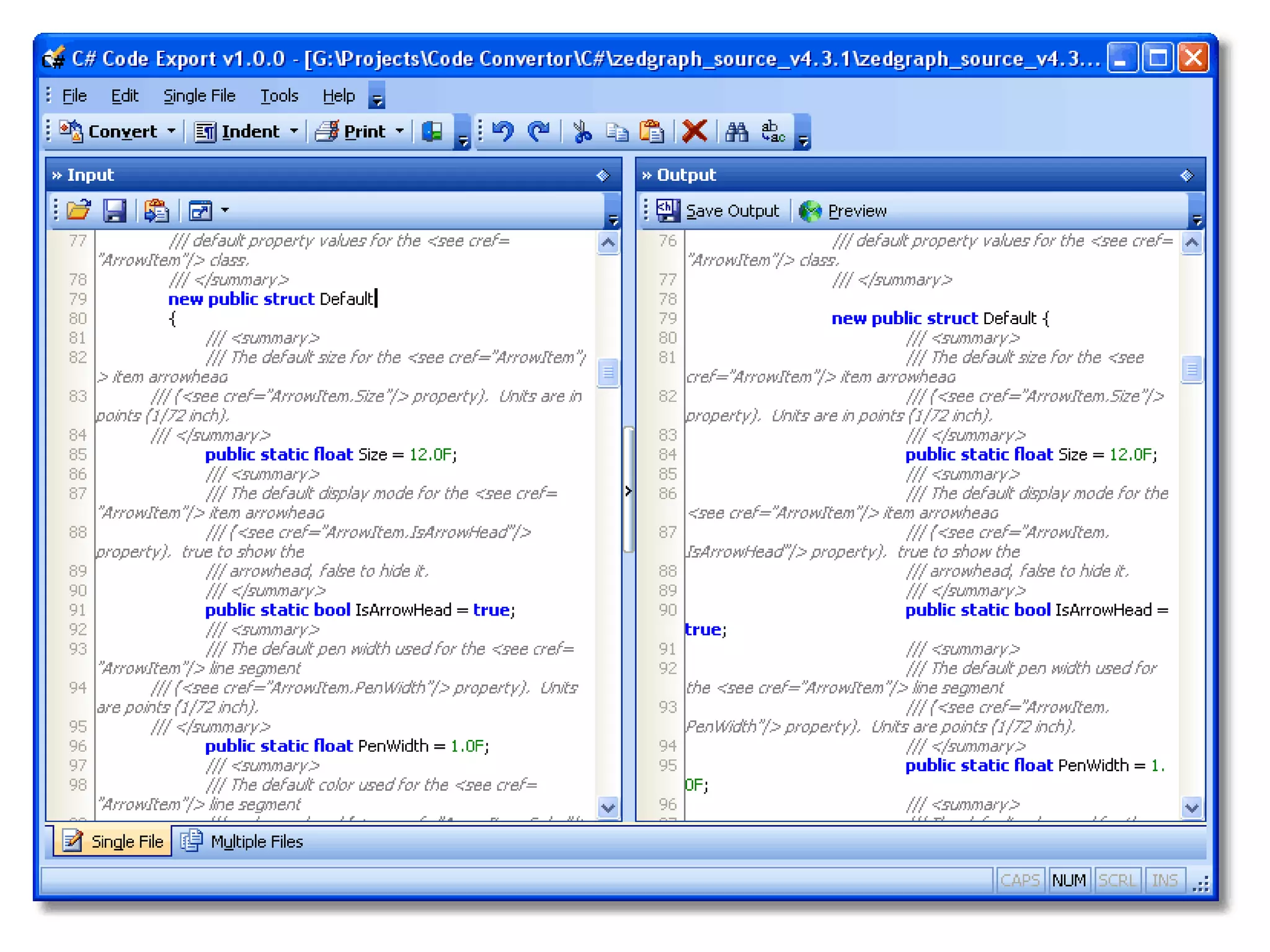
Task: Click the Save Output button
Action: click(x=718, y=211)
